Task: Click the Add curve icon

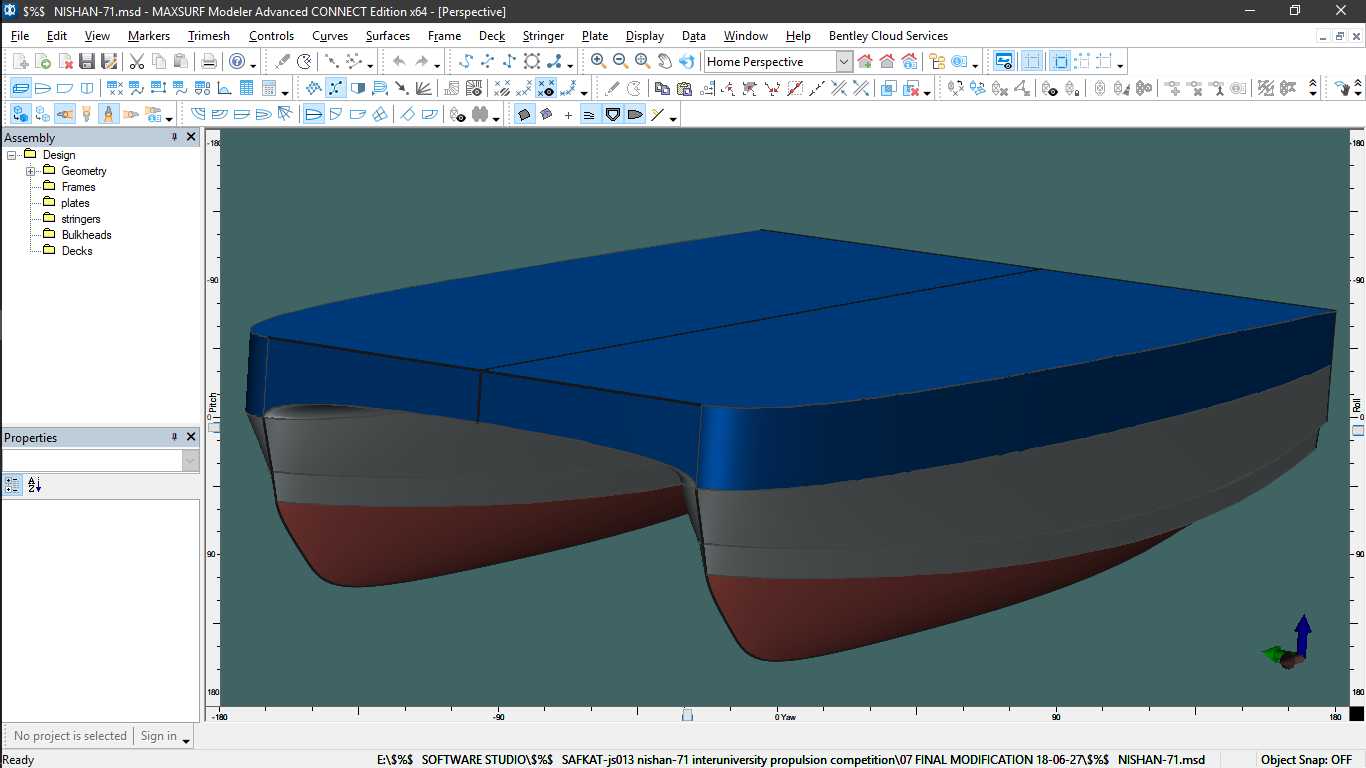Action: [x=465, y=62]
